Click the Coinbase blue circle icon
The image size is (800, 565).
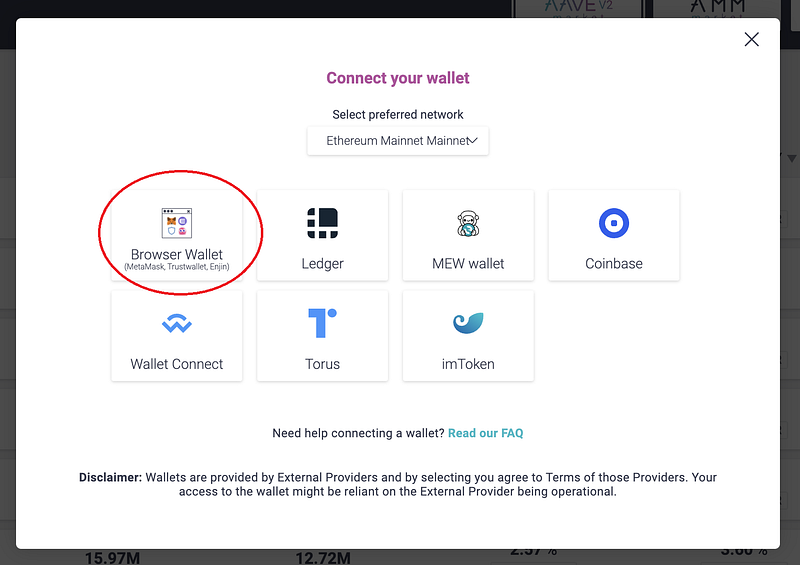pyautogui.click(x=614, y=223)
